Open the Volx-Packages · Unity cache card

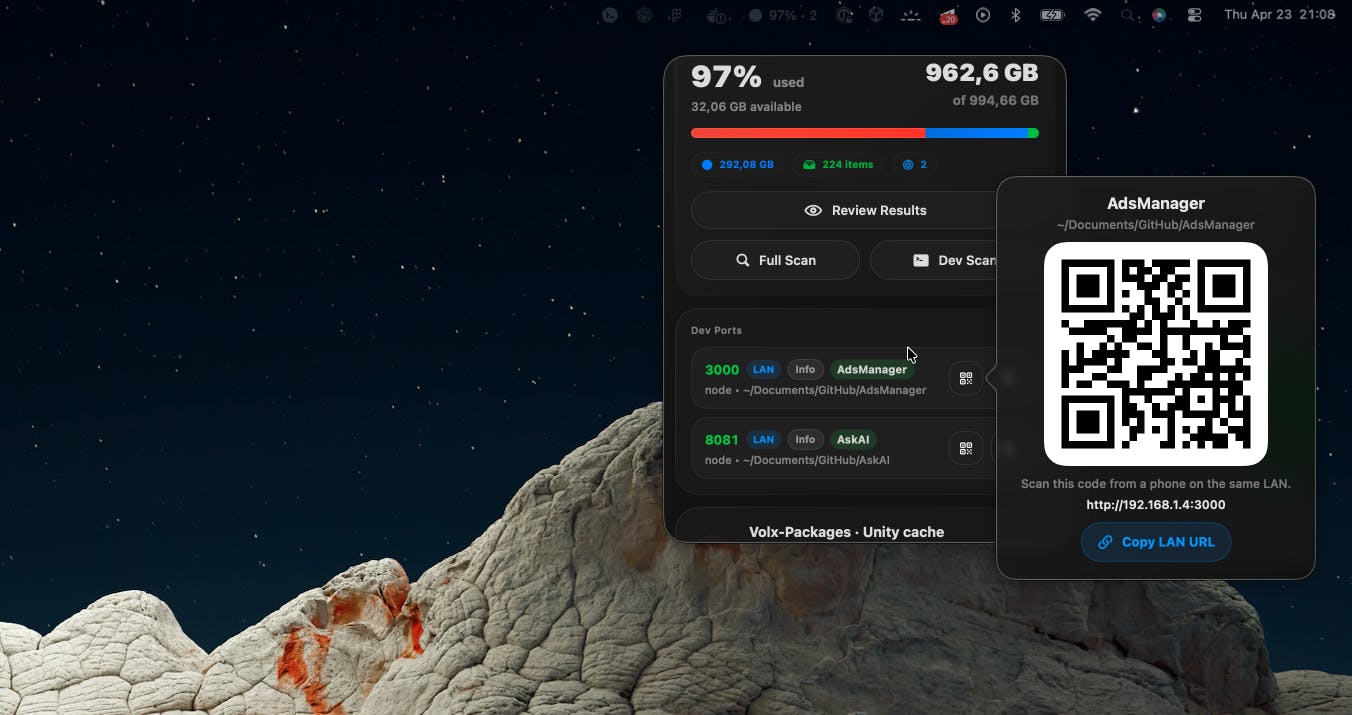(x=846, y=526)
